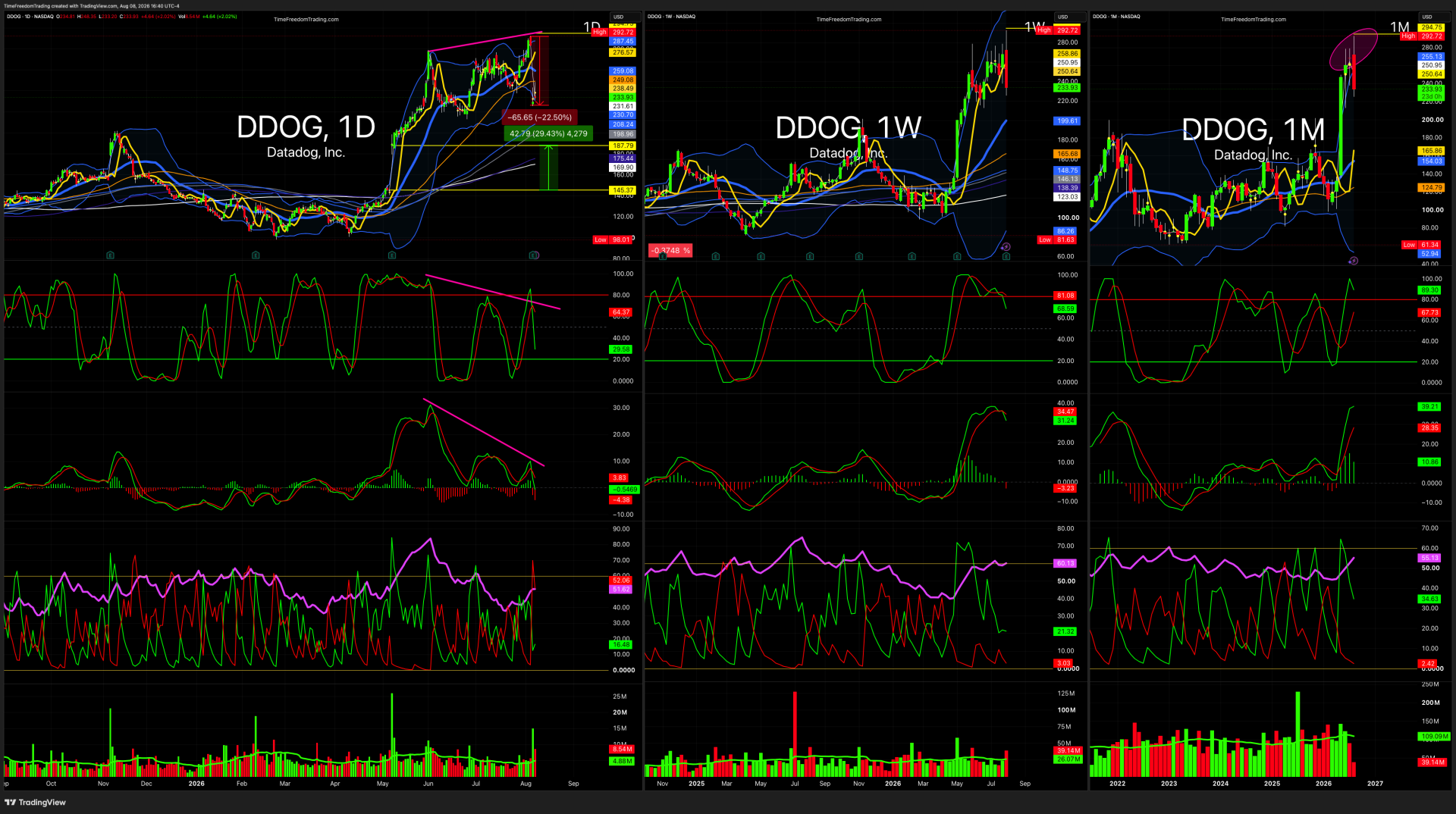Screen dimensions: 1456x814
Task: Click the High 292.72 label on daily chart
Action: click(613, 32)
